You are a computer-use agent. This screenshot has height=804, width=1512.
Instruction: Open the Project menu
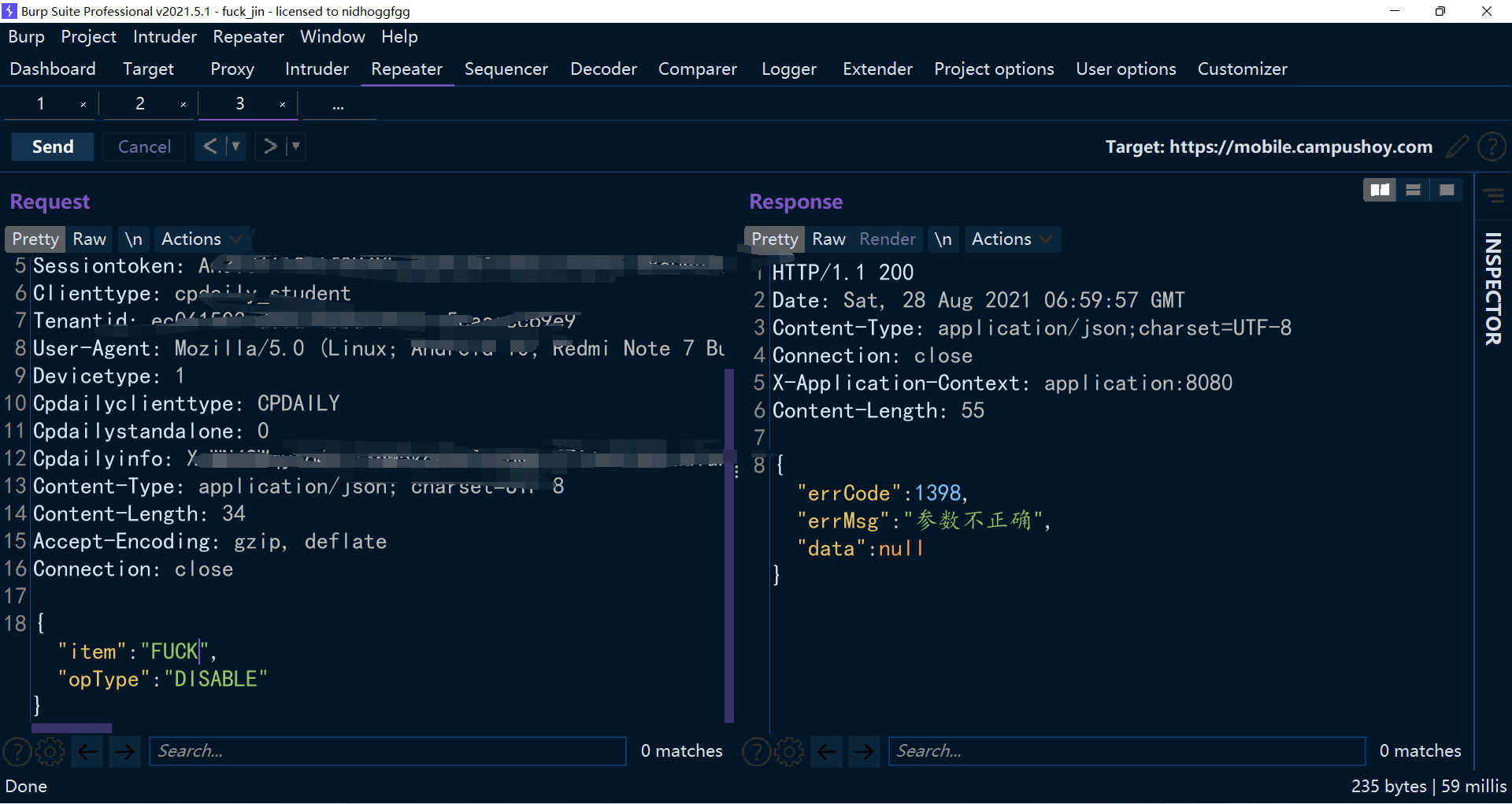[88, 37]
